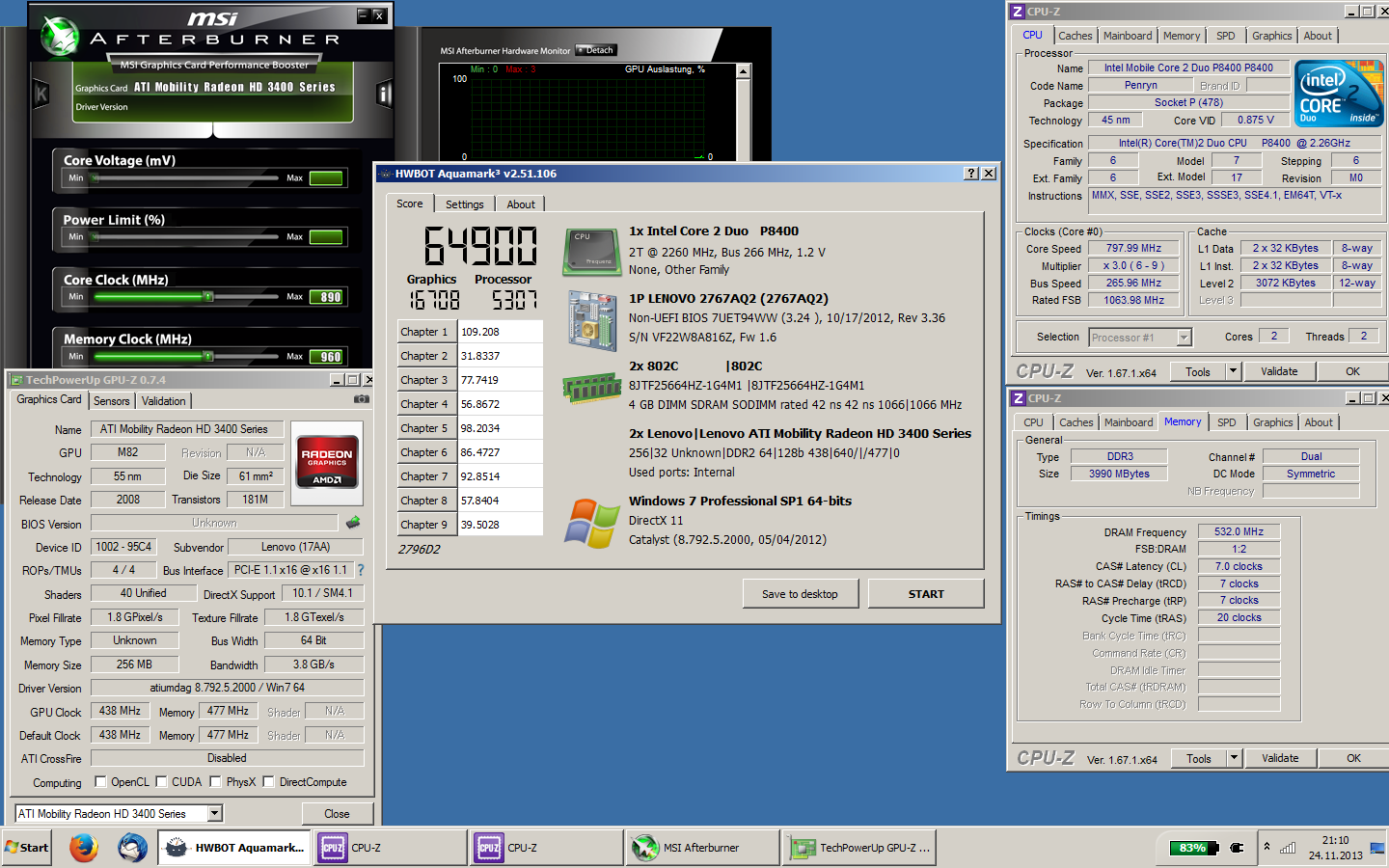Switch to HWBOT Aquamark taskbar item
1389x868 pixels.
click(234, 848)
